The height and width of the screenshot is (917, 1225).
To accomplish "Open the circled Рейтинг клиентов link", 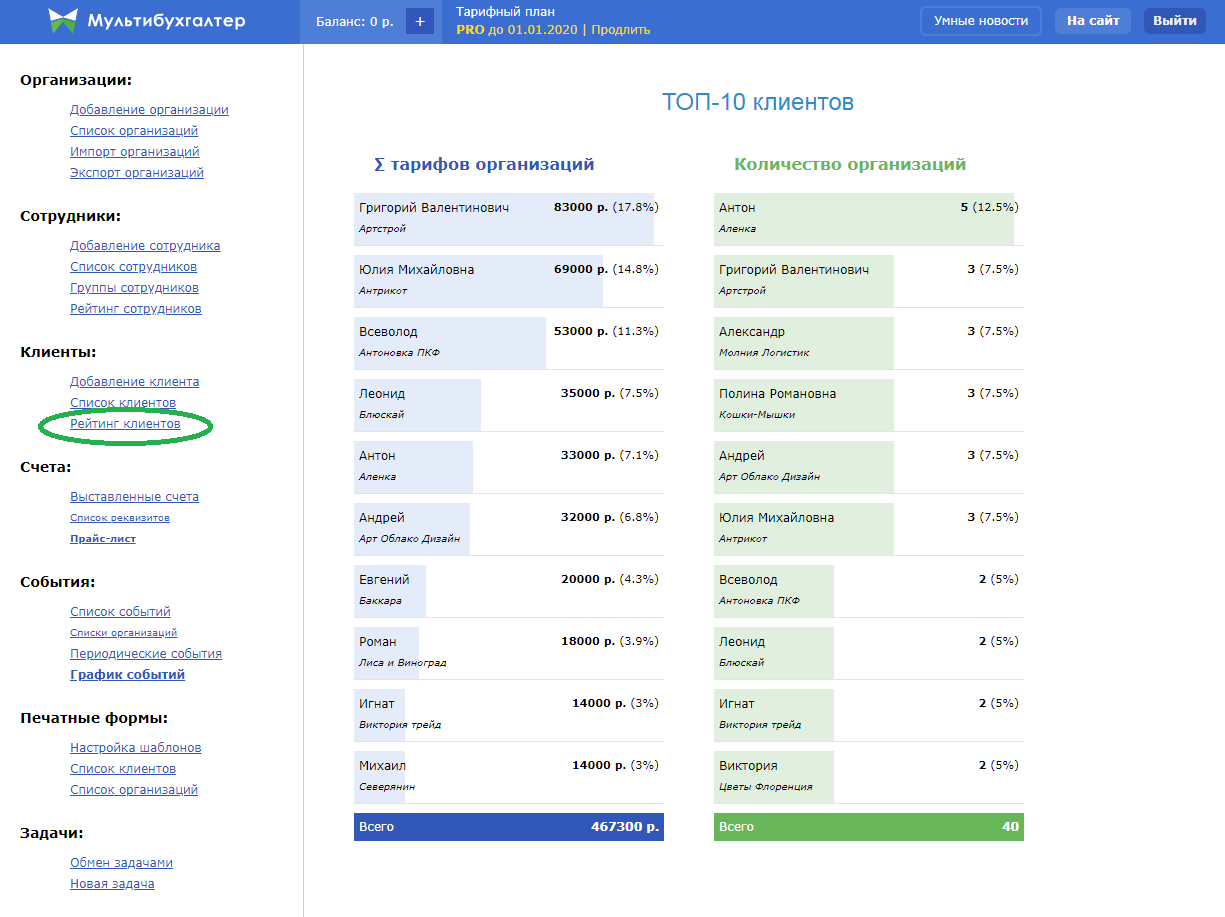I will tap(125, 424).
